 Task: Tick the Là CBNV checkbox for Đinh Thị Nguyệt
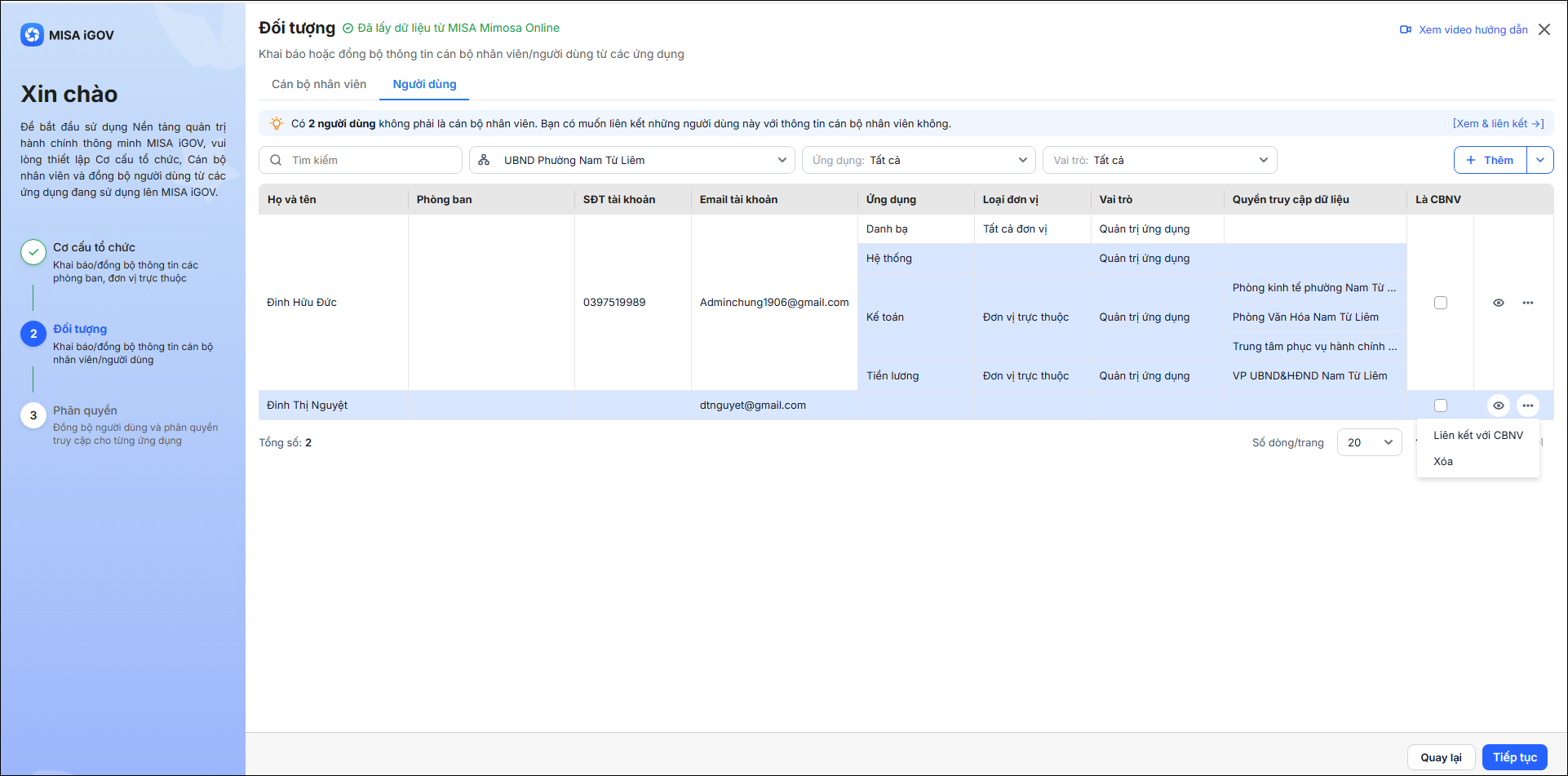[1441, 406]
